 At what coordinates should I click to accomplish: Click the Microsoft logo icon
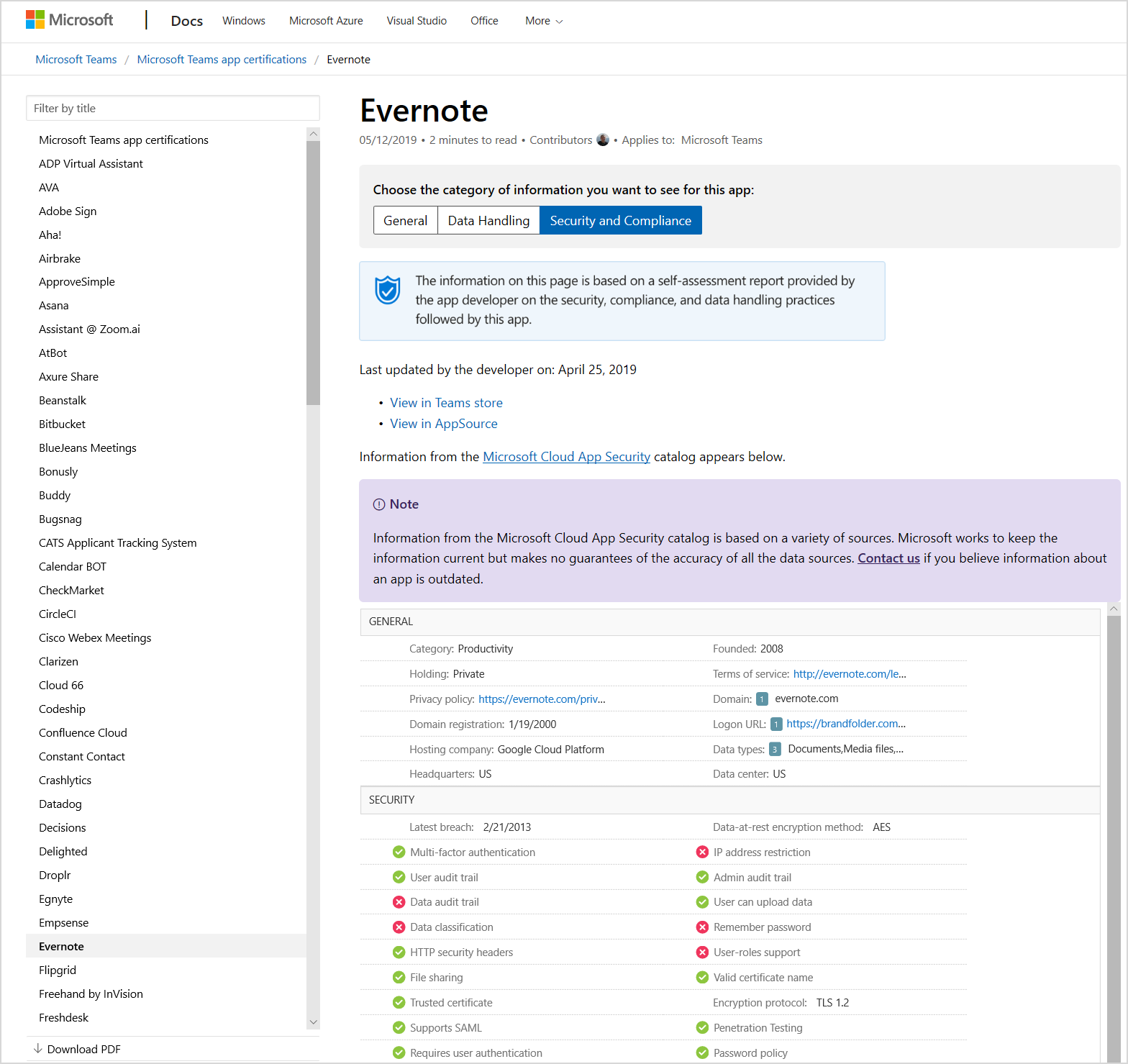coord(35,20)
